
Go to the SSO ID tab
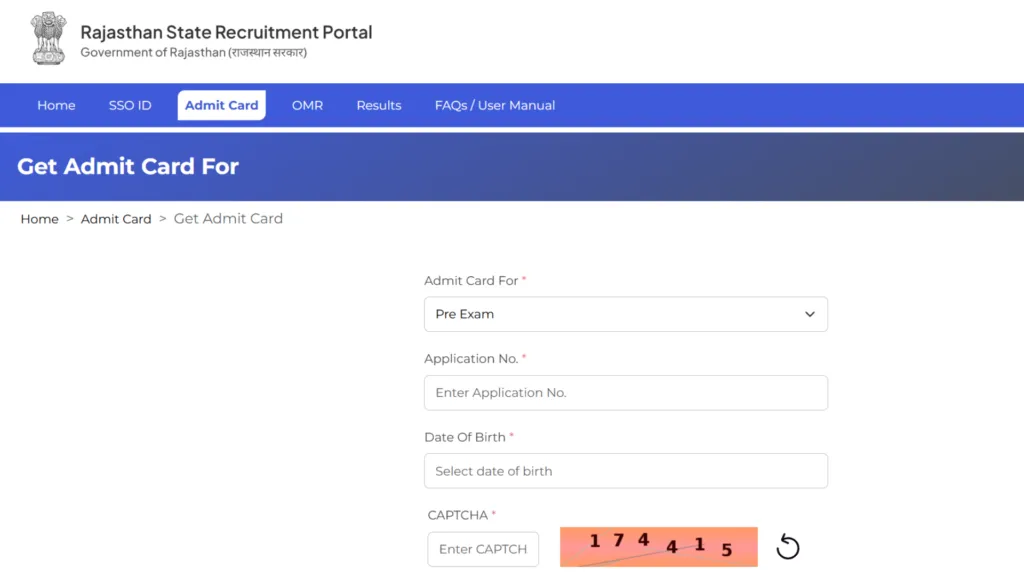click(x=130, y=105)
